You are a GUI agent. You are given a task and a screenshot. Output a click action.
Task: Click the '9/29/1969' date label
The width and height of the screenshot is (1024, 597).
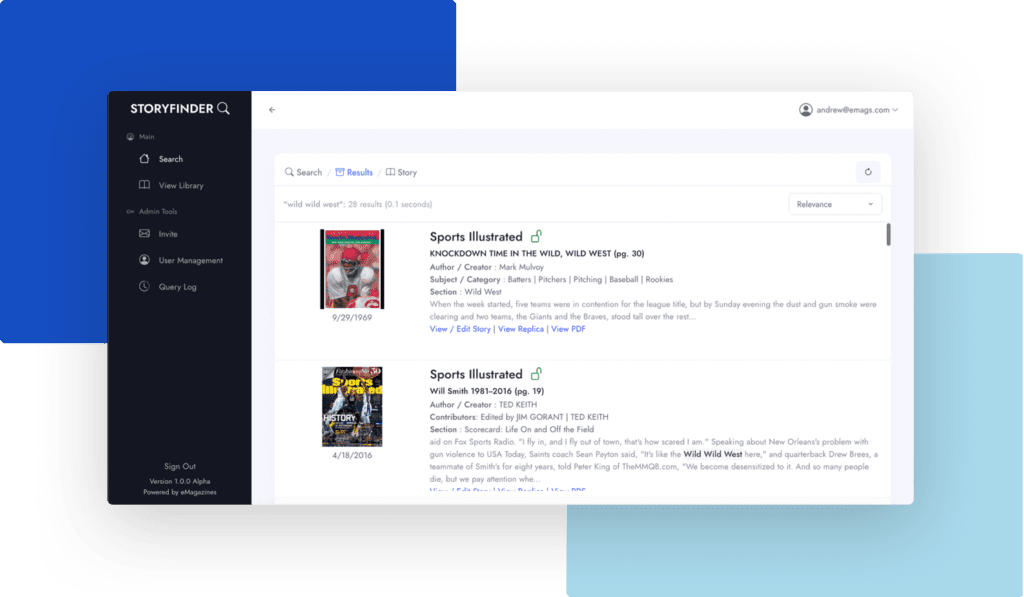coord(352,318)
